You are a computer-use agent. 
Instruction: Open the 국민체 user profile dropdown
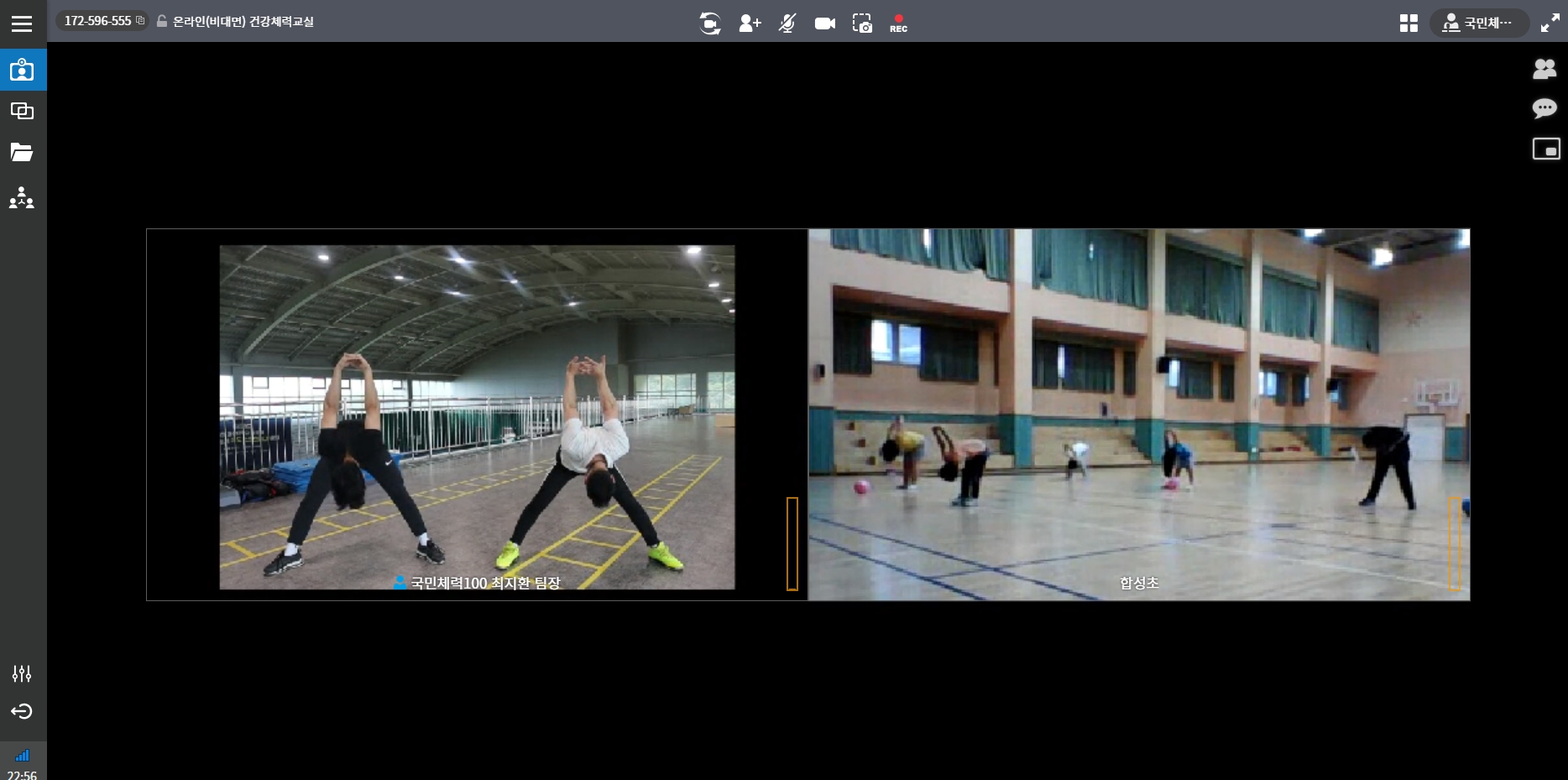point(1479,24)
